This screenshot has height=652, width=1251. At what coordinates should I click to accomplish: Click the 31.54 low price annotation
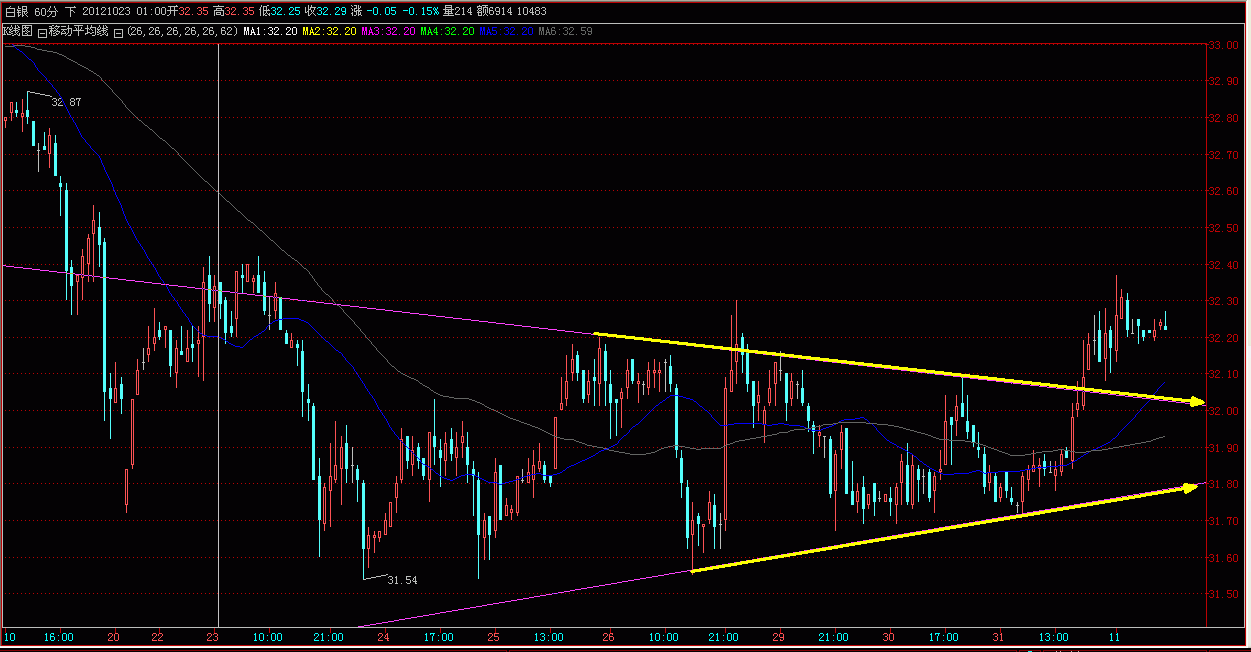click(x=402, y=580)
